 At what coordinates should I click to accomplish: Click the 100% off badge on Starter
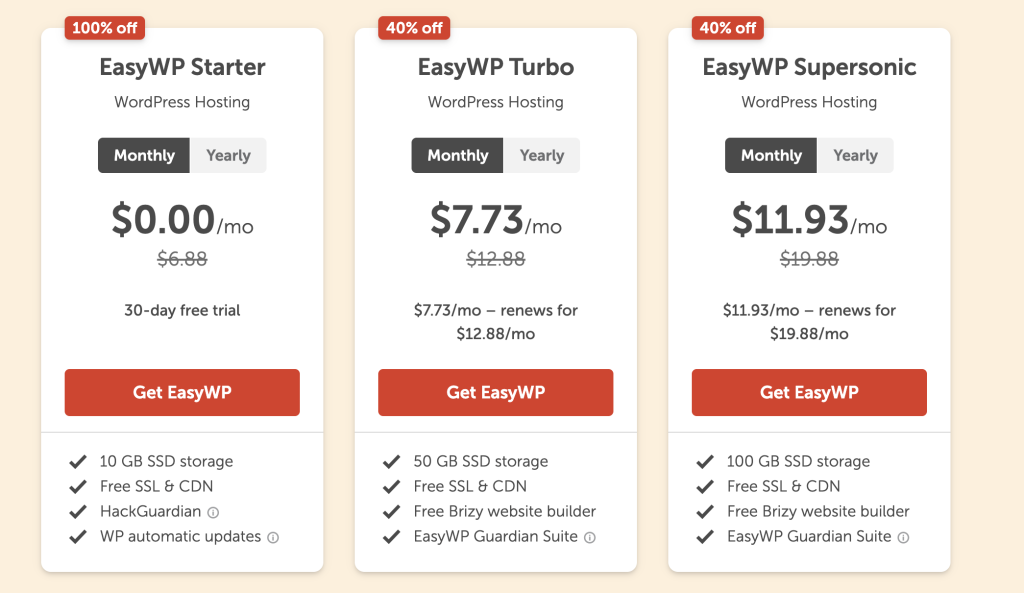click(x=105, y=28)
